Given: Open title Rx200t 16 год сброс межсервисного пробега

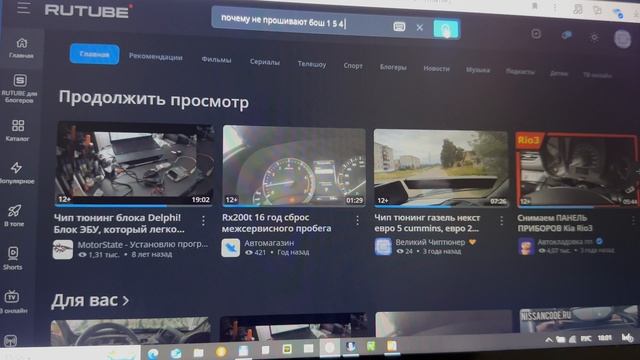Looking at the screenshot, I should pyautogui.click(x=276, y=223).
